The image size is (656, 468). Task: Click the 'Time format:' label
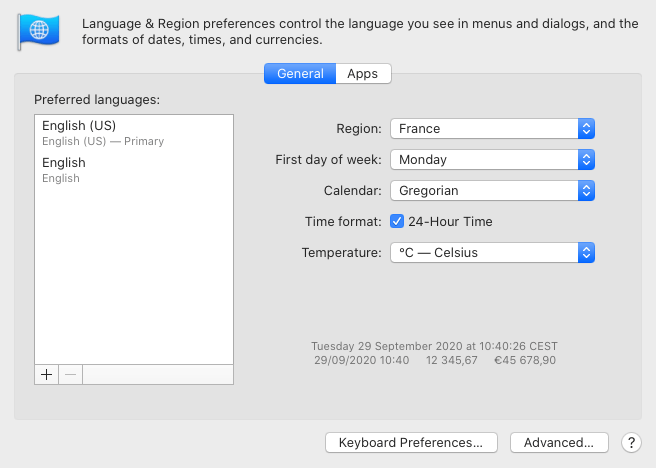click(x=343, y=221)
